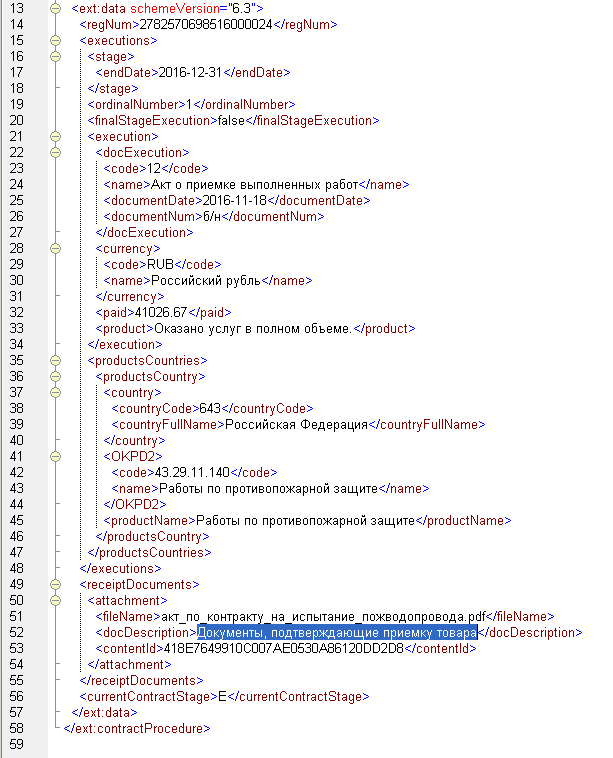Viewport: 613px width, 758px height.
Task: Click the closing ext:contractProcedure tag
Action: click(x=137, y=729)
